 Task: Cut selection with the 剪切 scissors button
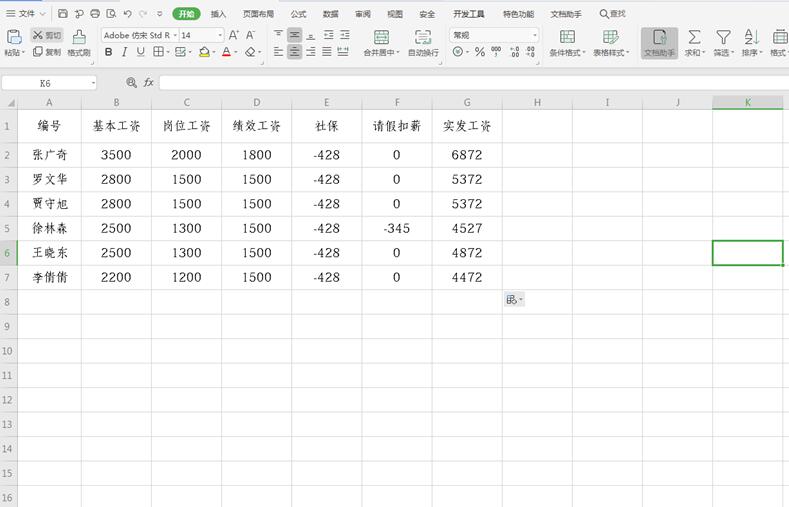coord(47,35)
